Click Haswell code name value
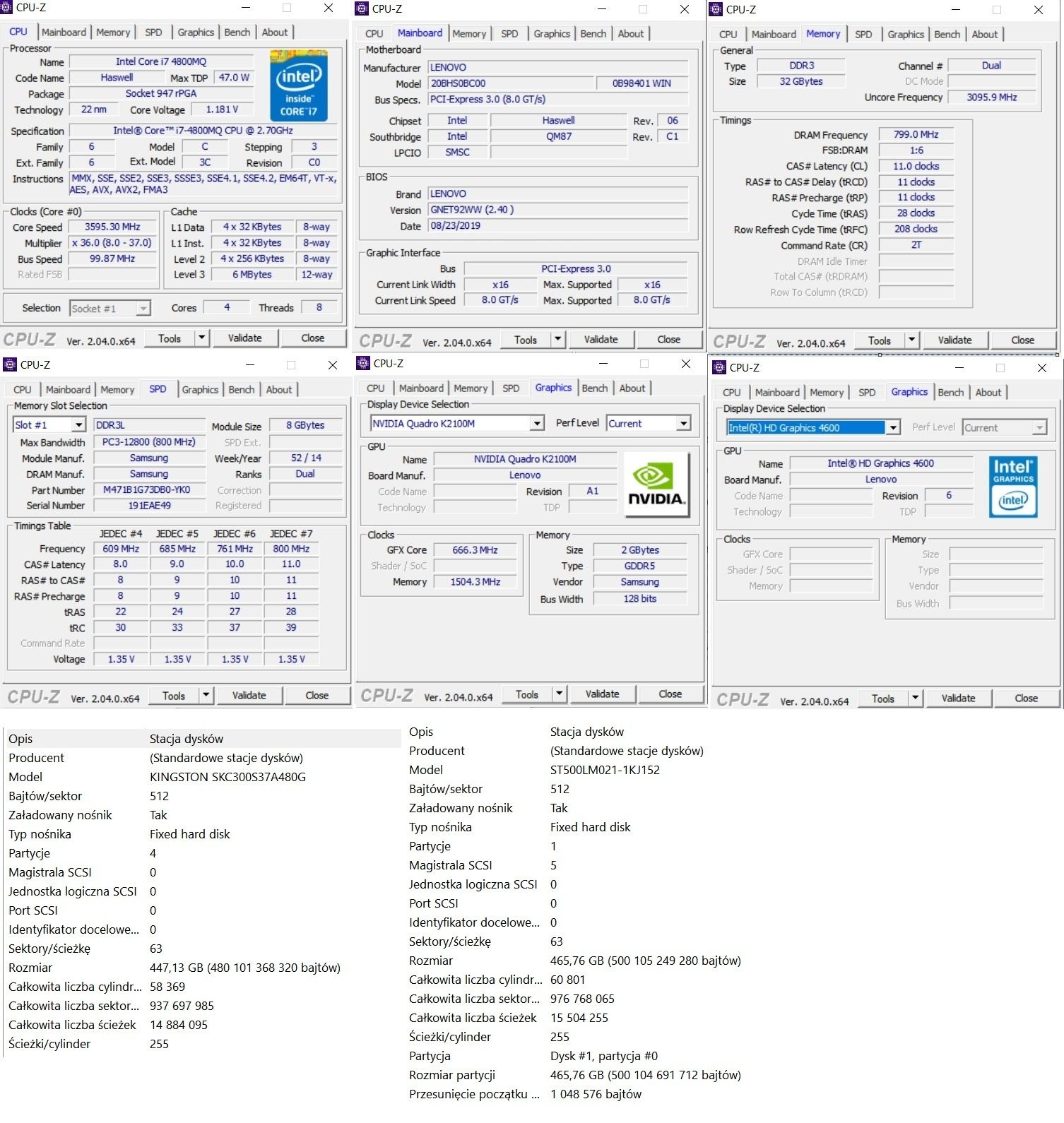The width and height of the screenshot is (1064, 1123). click(117, 78)
